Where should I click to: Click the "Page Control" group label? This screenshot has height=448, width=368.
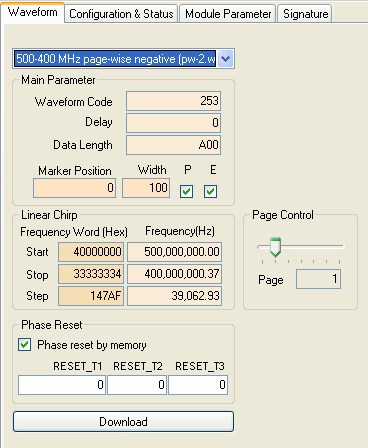pos(283,215)
